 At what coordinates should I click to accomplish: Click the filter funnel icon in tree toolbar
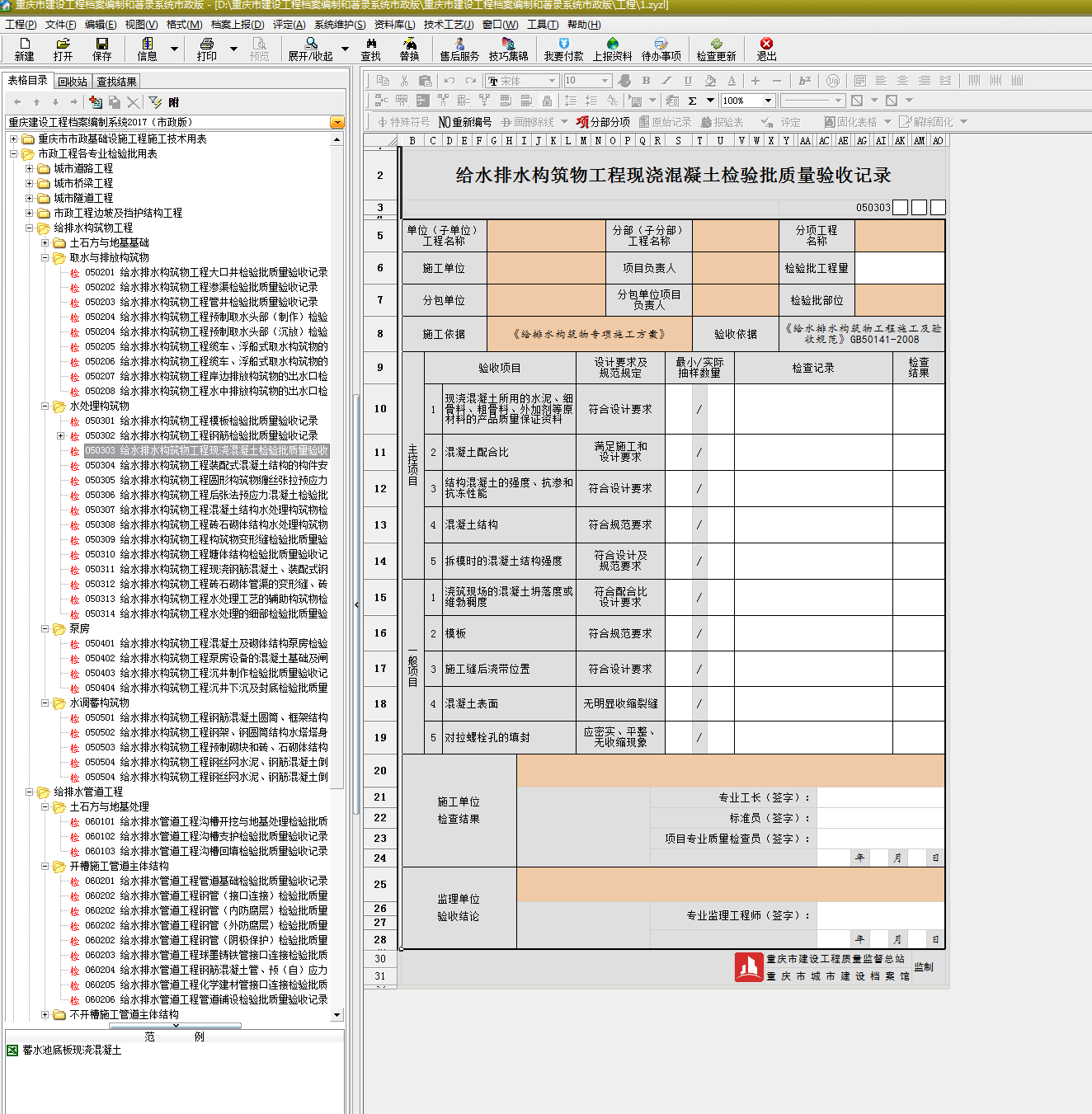point(155,102)
